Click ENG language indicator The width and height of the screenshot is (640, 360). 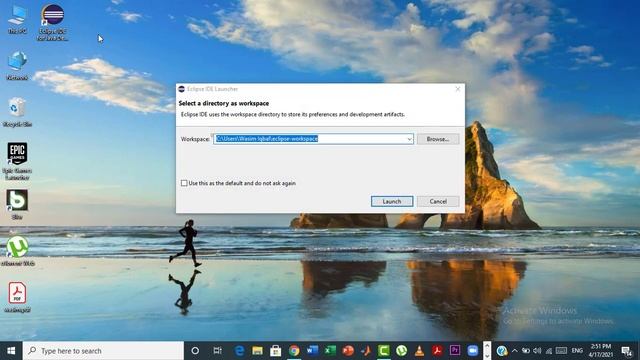(577, 351)
